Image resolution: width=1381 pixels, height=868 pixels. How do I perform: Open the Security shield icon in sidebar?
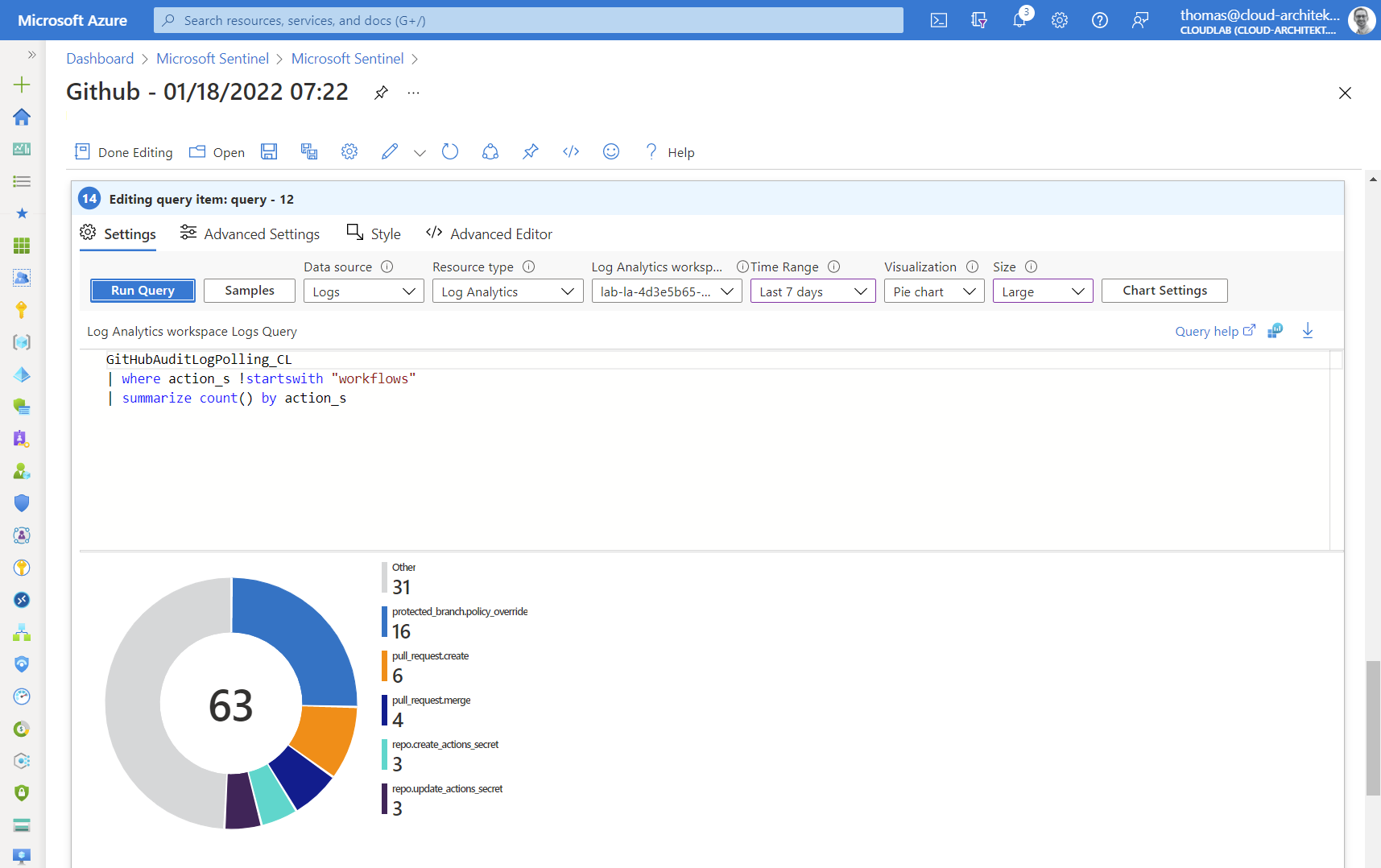[22, 503]
